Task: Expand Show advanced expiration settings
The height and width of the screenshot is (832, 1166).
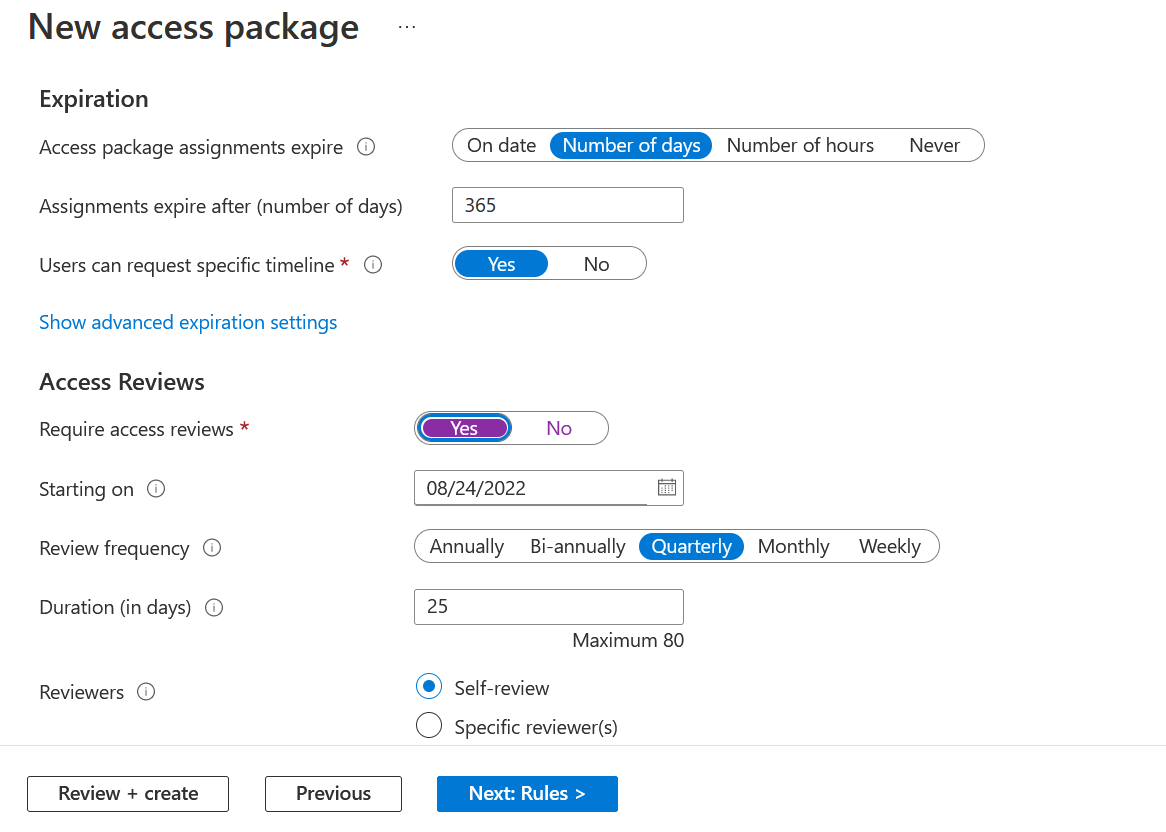Action: coord(188,322)
